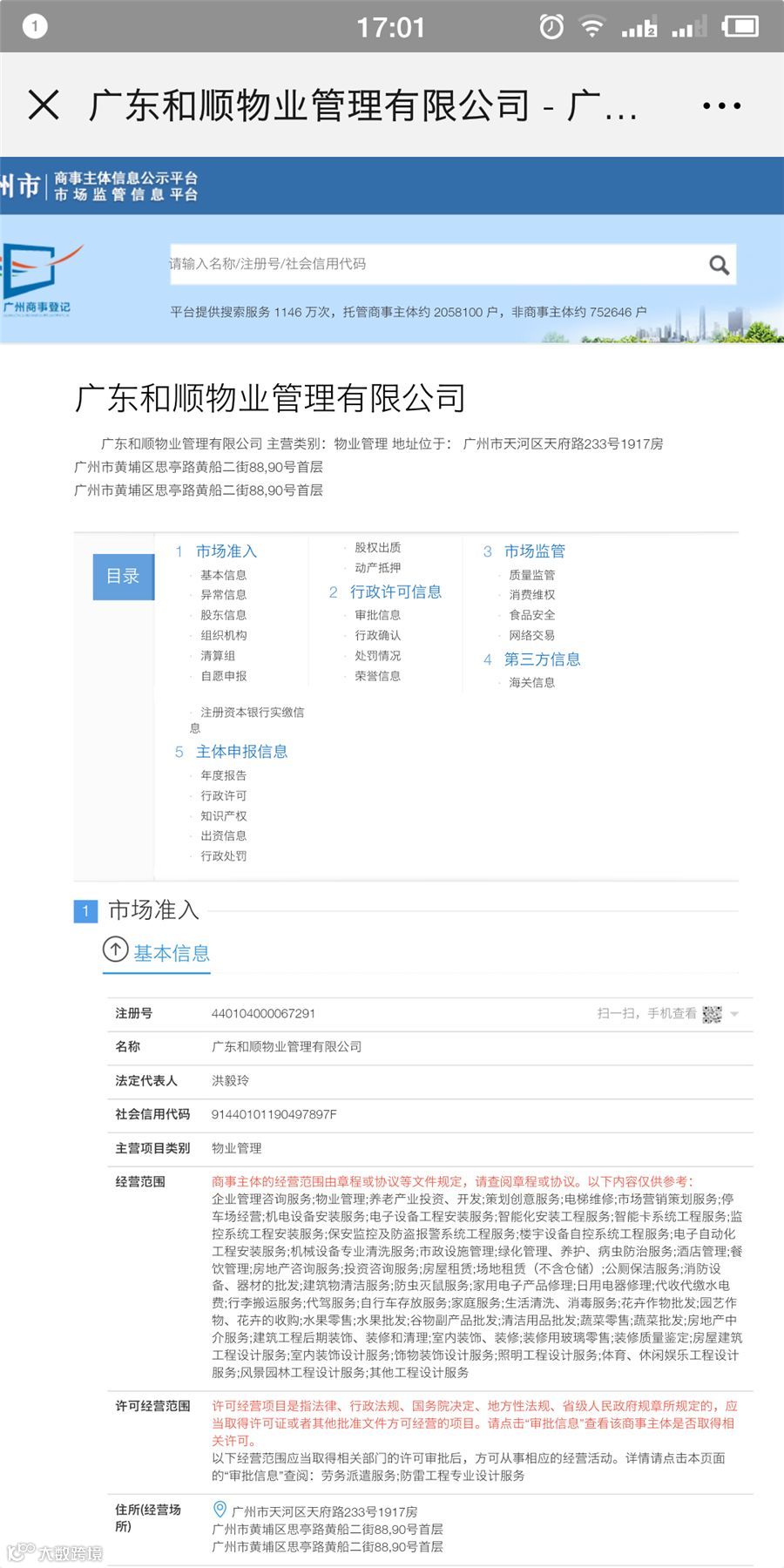Open the 年度报告 directory entry

[x=224, y=775]
